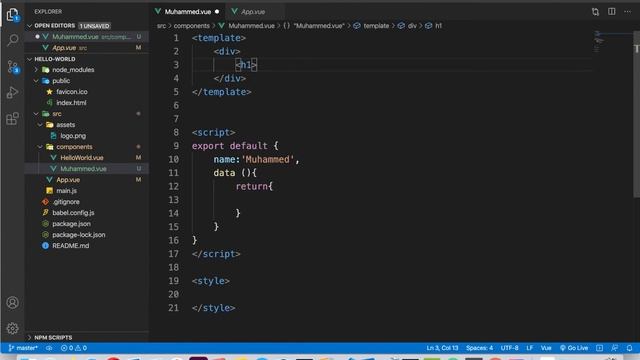
Task: Click the Open Changes icon in editor toolbar
Action: [596, 12]
